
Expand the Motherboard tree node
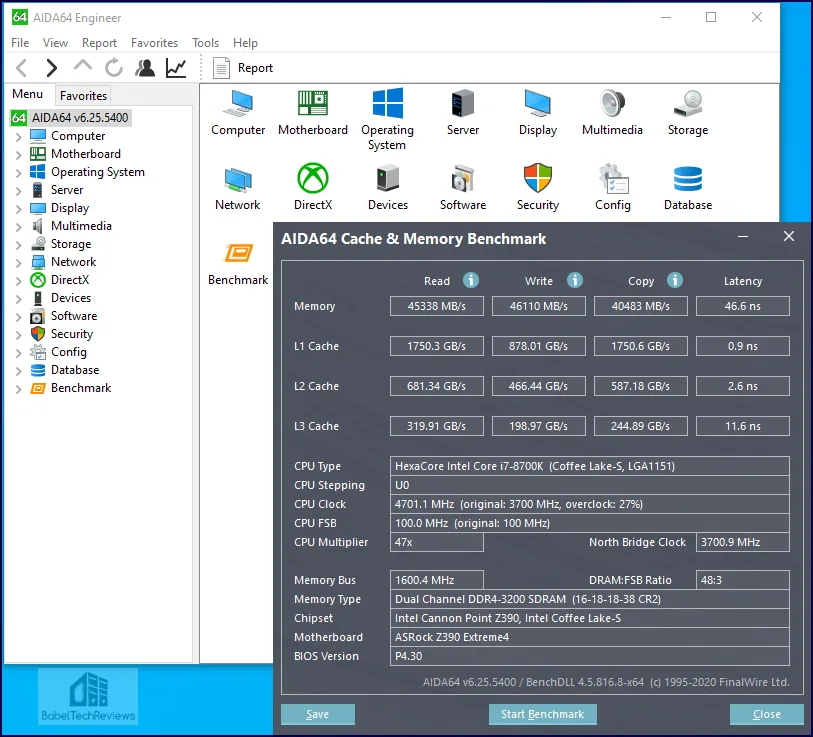(19, 155)
